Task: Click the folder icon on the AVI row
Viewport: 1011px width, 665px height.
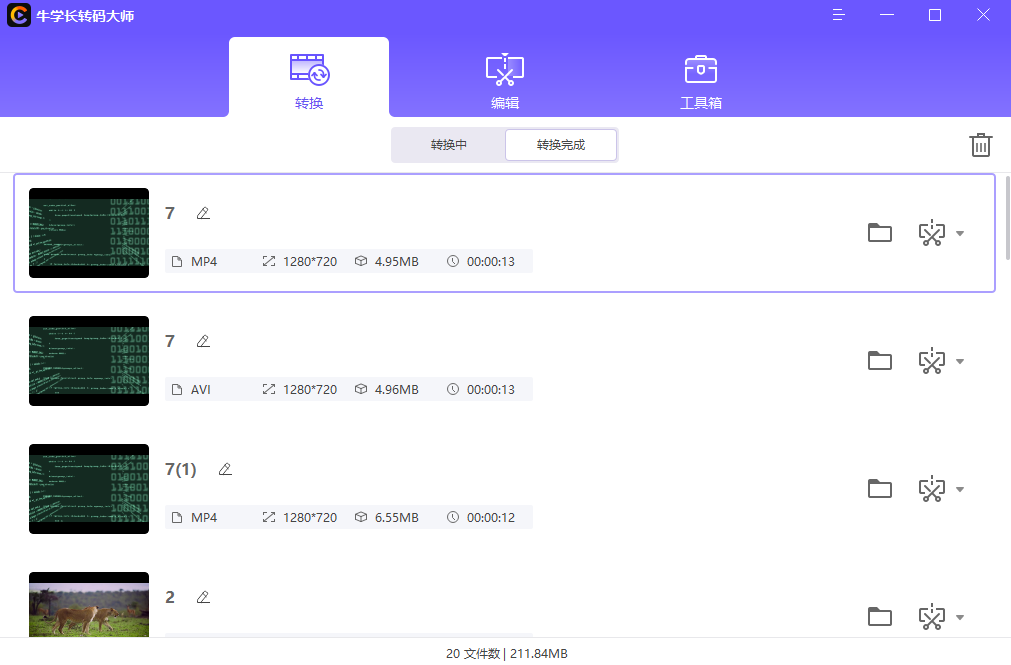Action: 879,361
